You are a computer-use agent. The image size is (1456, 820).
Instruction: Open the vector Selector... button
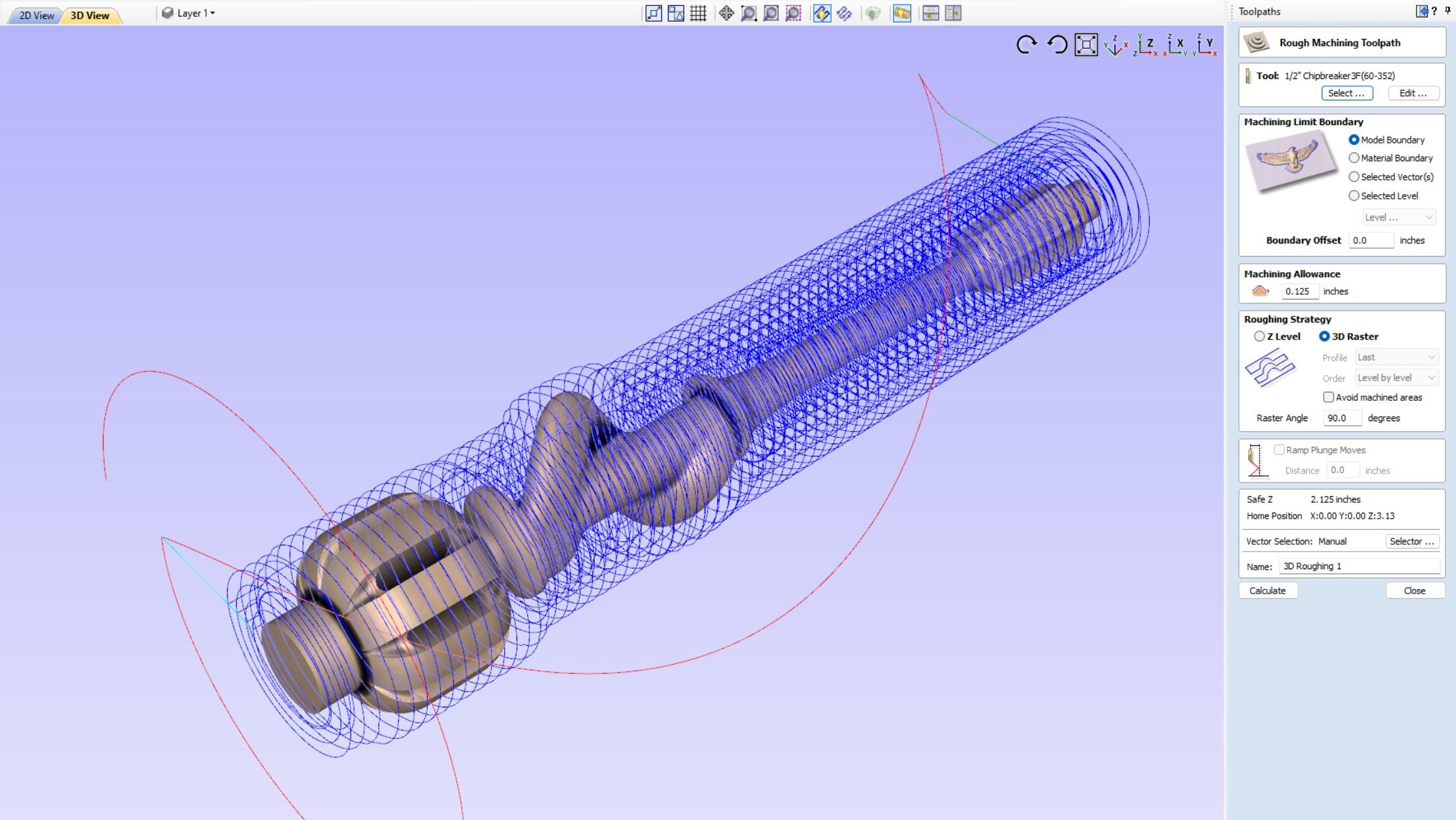[x=1412, y=542]
